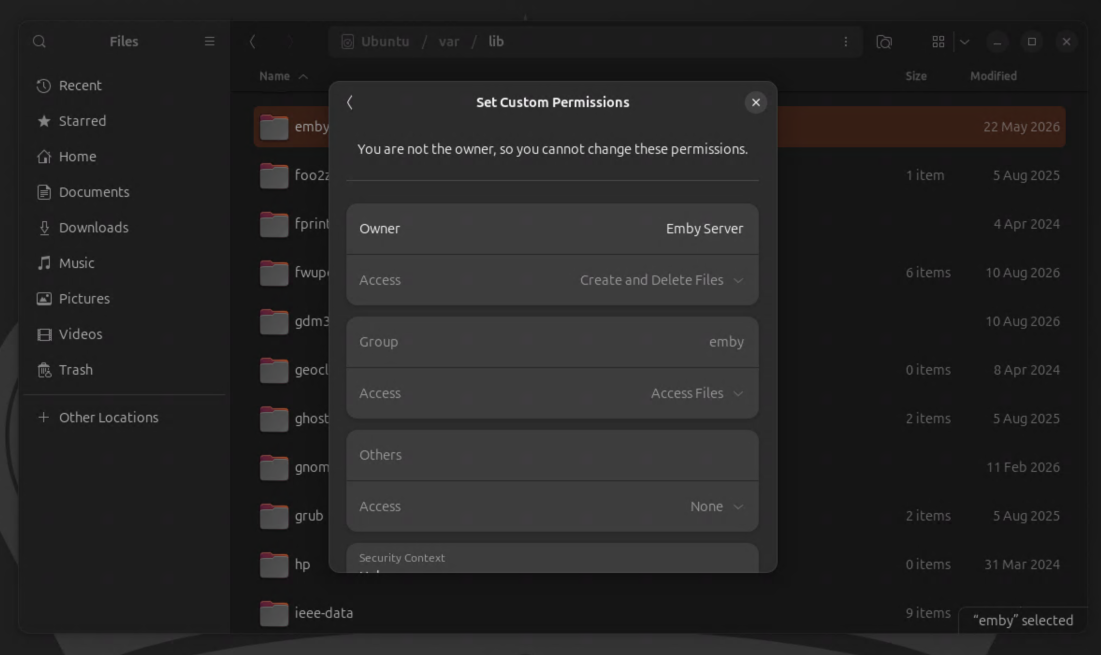Click the 11 Feb 2026 modified date

tap(1023, 468)
